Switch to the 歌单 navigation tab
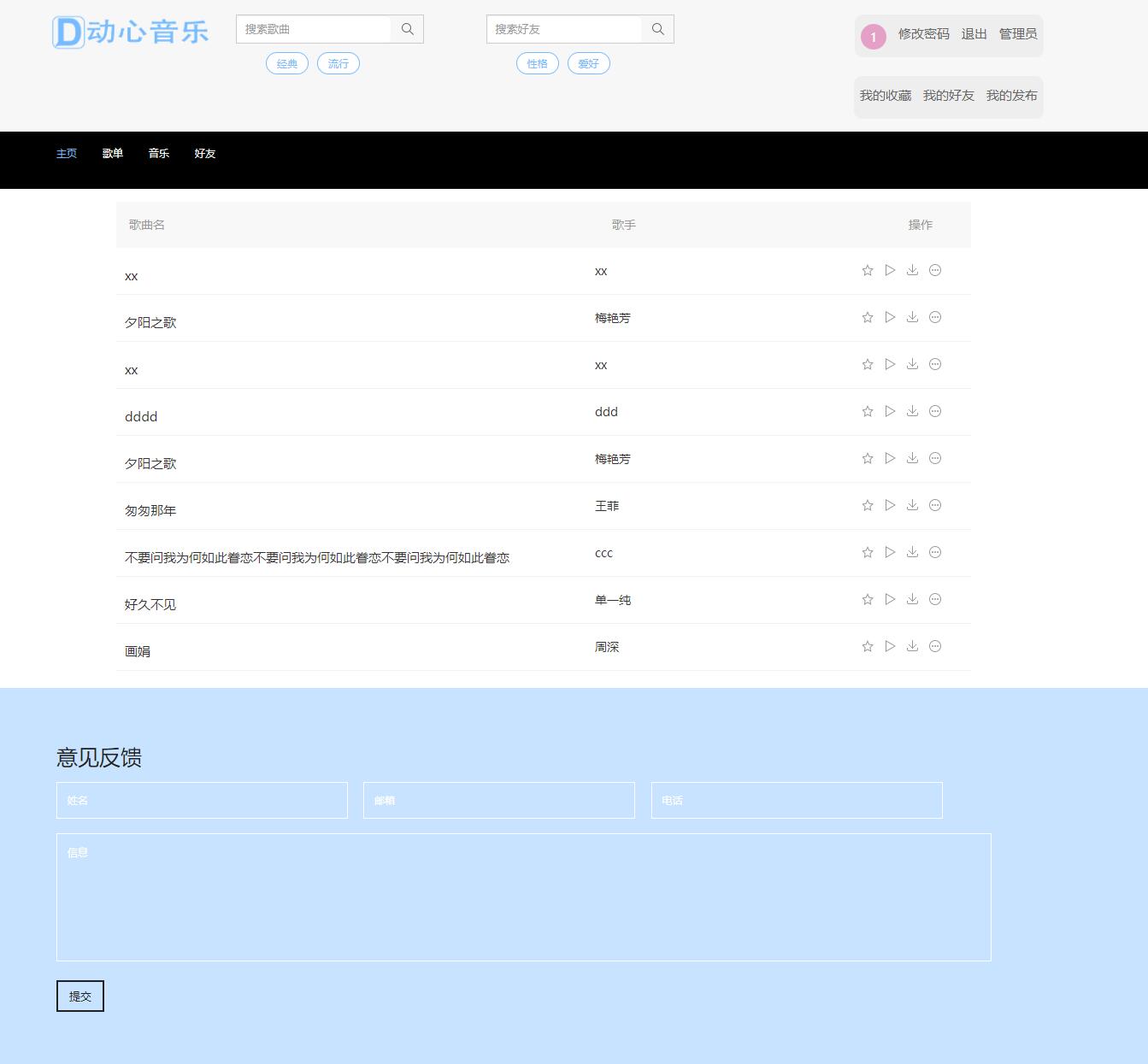The height and width of the screenshot is (1064, 1148). (112, 154)
